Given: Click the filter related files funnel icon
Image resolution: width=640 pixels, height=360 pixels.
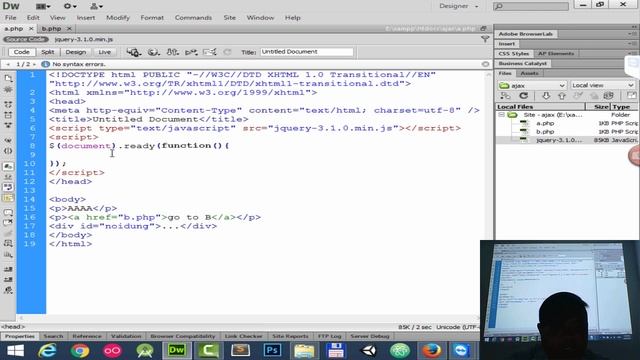Looking at the screenshot, I should [x=485, y=39].
